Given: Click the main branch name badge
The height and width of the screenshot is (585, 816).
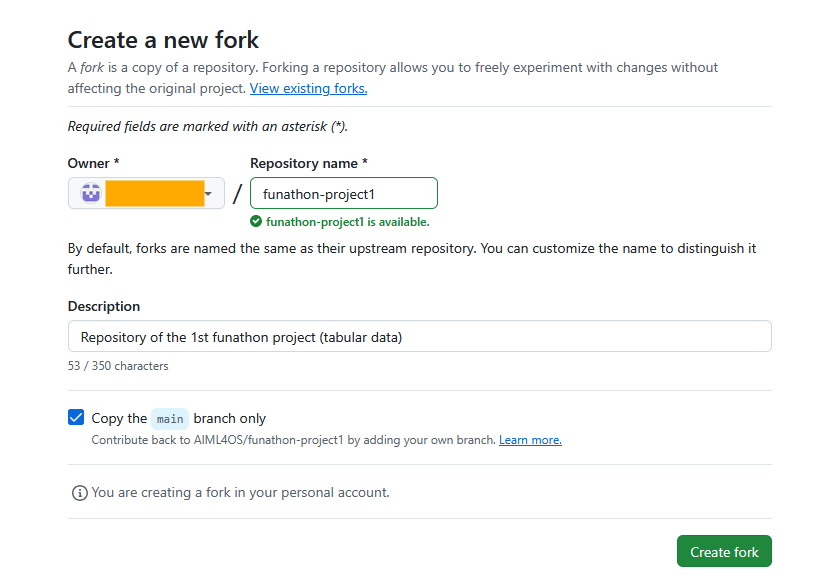Looking at the screenshot, I should click(170, 419).
